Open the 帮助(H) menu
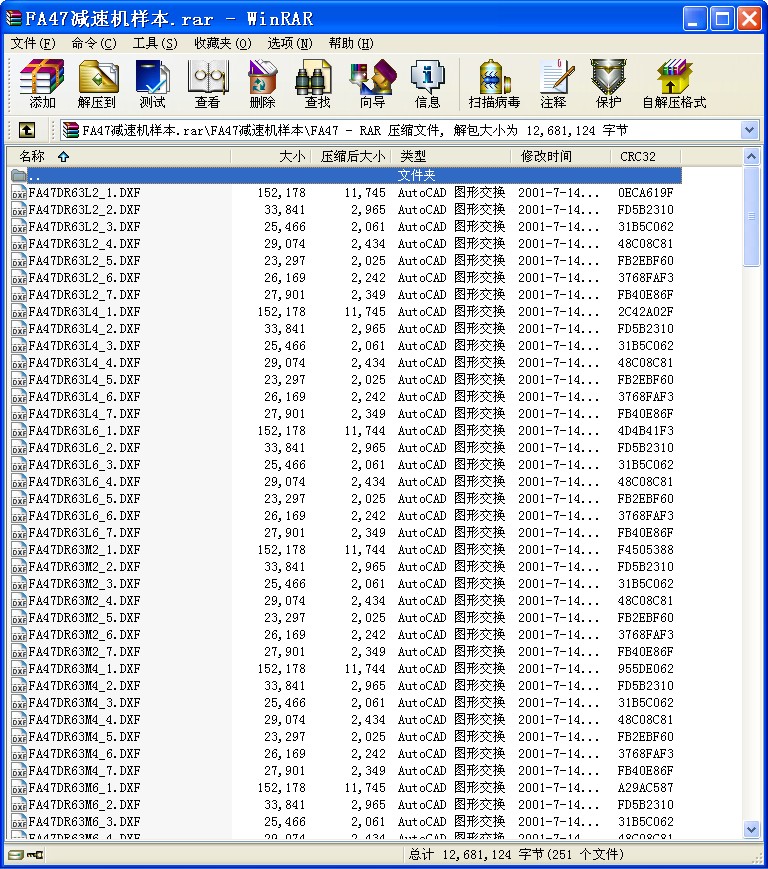This screenshot has height=869, width=768. (x=351, y=43)
